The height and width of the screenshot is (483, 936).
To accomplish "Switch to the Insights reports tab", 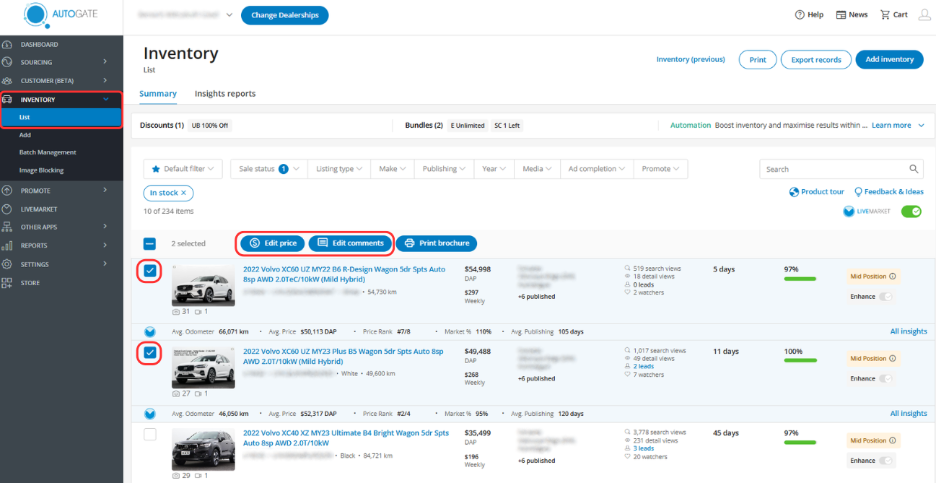I will [225, 94].
